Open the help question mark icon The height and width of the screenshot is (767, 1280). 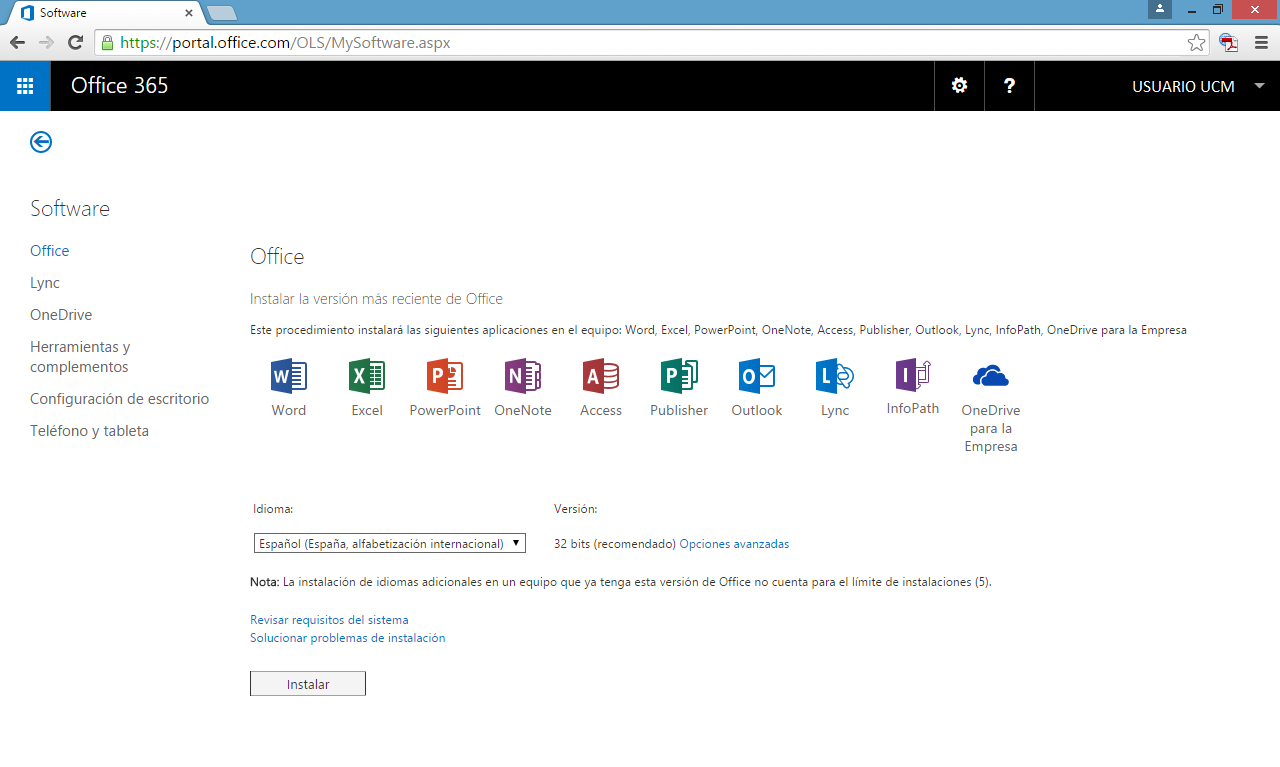[x=1010, y=86]
